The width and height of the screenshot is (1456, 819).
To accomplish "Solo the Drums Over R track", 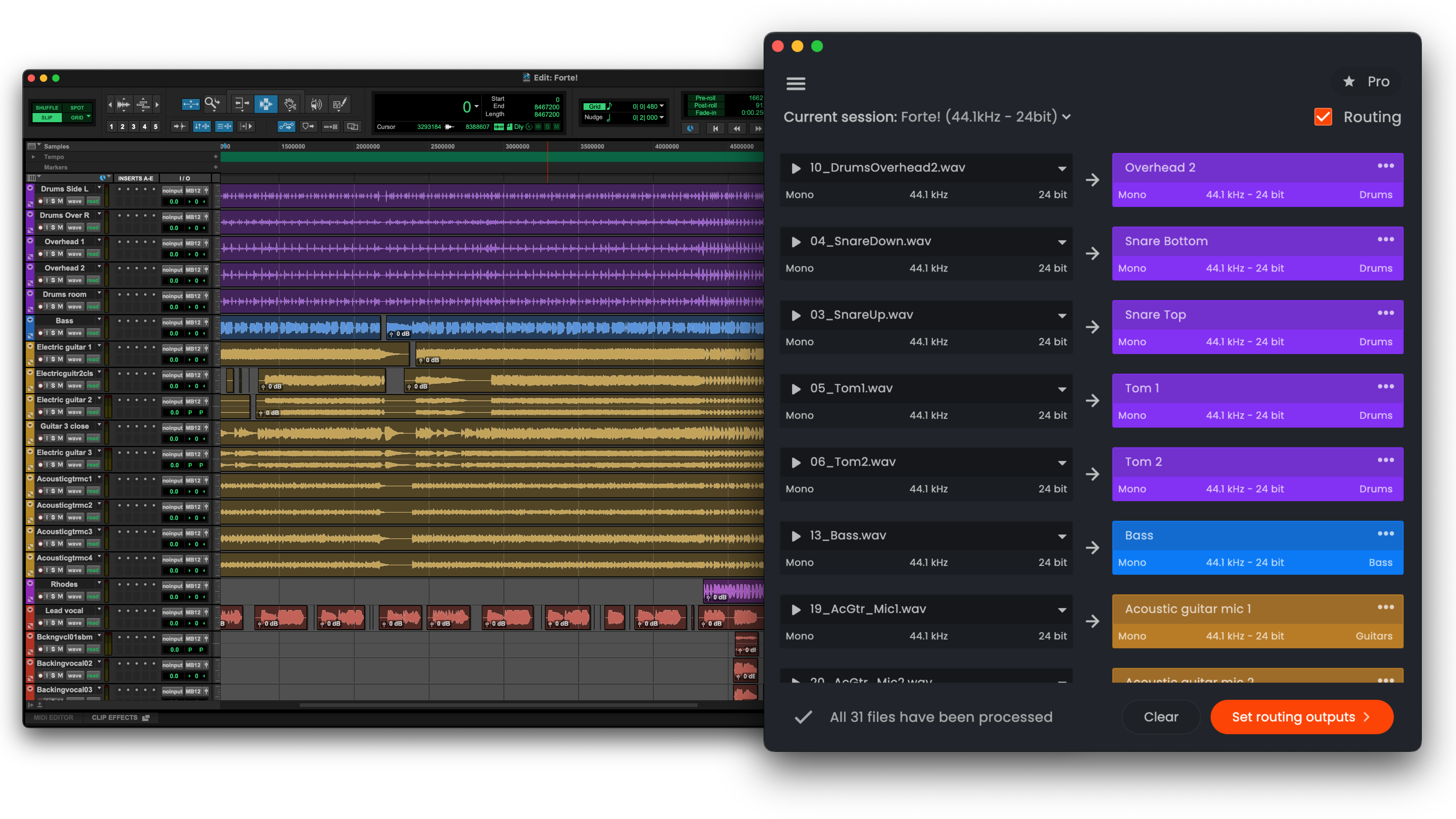I will 53,228.
